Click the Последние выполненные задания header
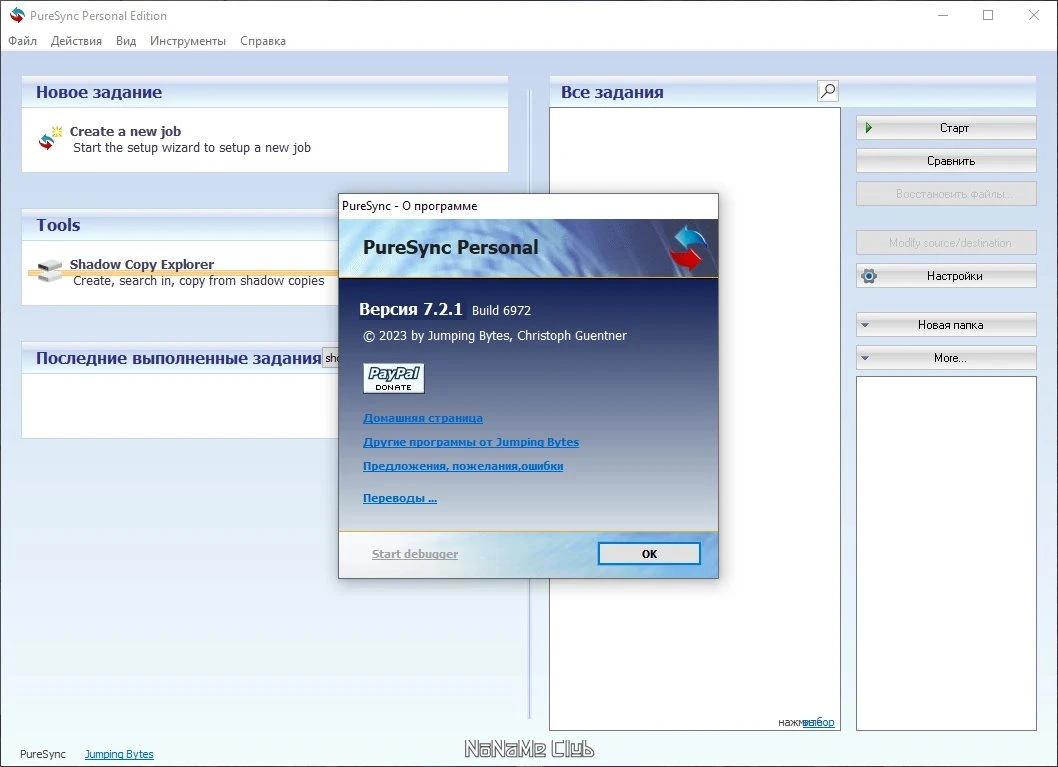This screenshot has height=767, width=1058. click(x=178, y=358)
